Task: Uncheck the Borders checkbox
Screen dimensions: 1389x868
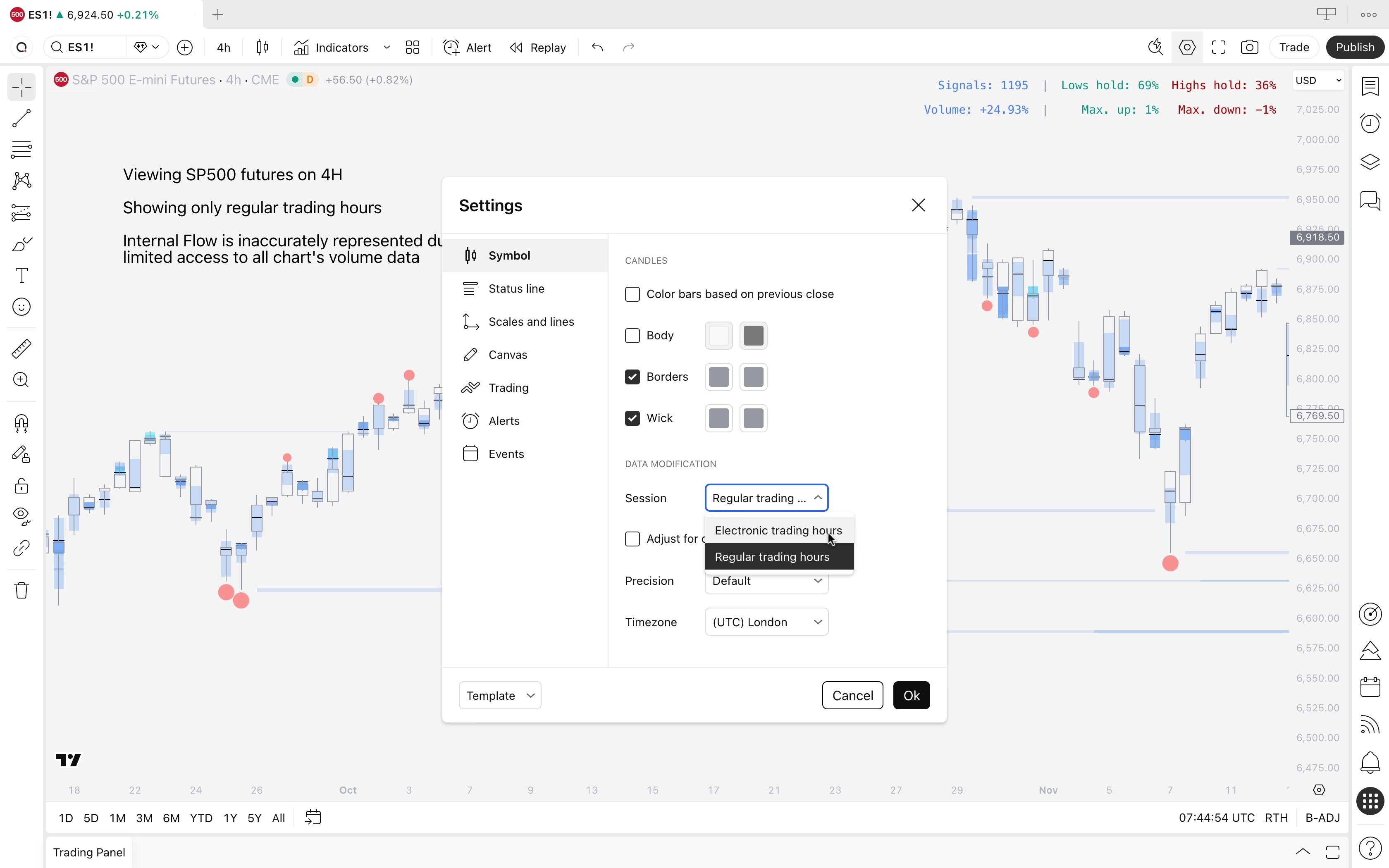Action: [632, 377]
